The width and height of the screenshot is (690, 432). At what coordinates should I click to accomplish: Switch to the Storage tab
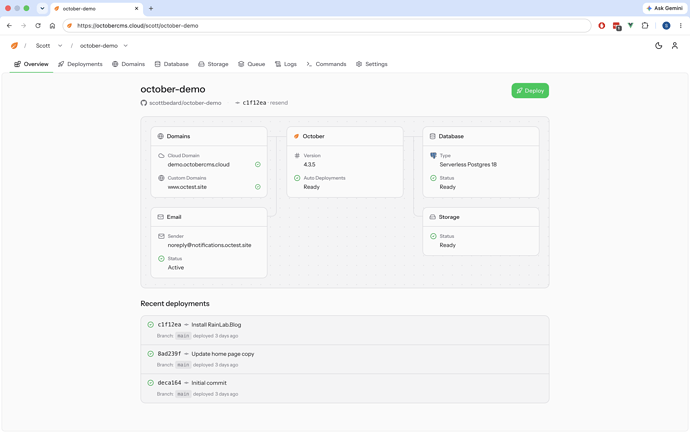(x=213, y=64)
